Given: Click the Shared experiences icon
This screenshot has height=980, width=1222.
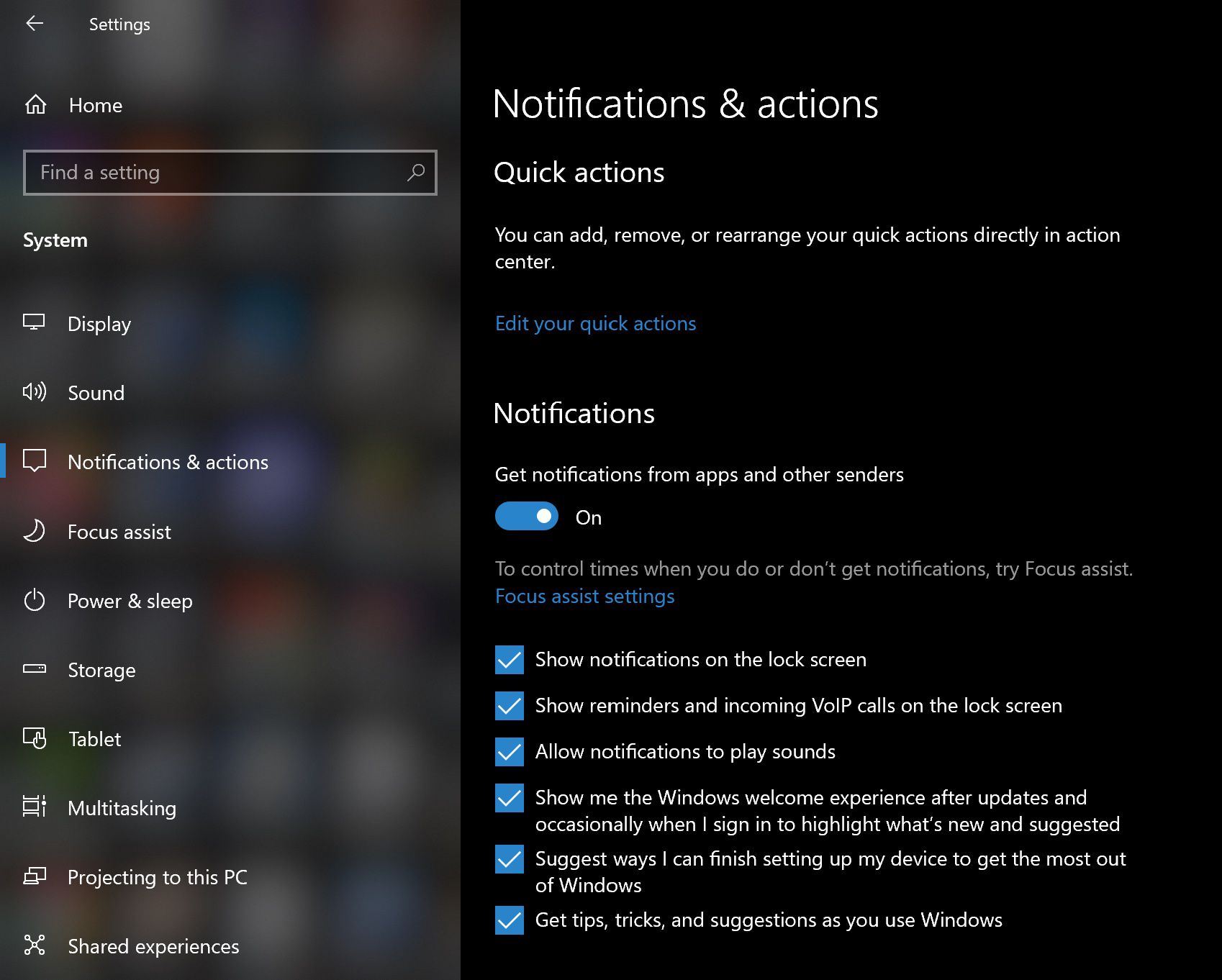Looking at the screenshot, I should tap(34, 945).
